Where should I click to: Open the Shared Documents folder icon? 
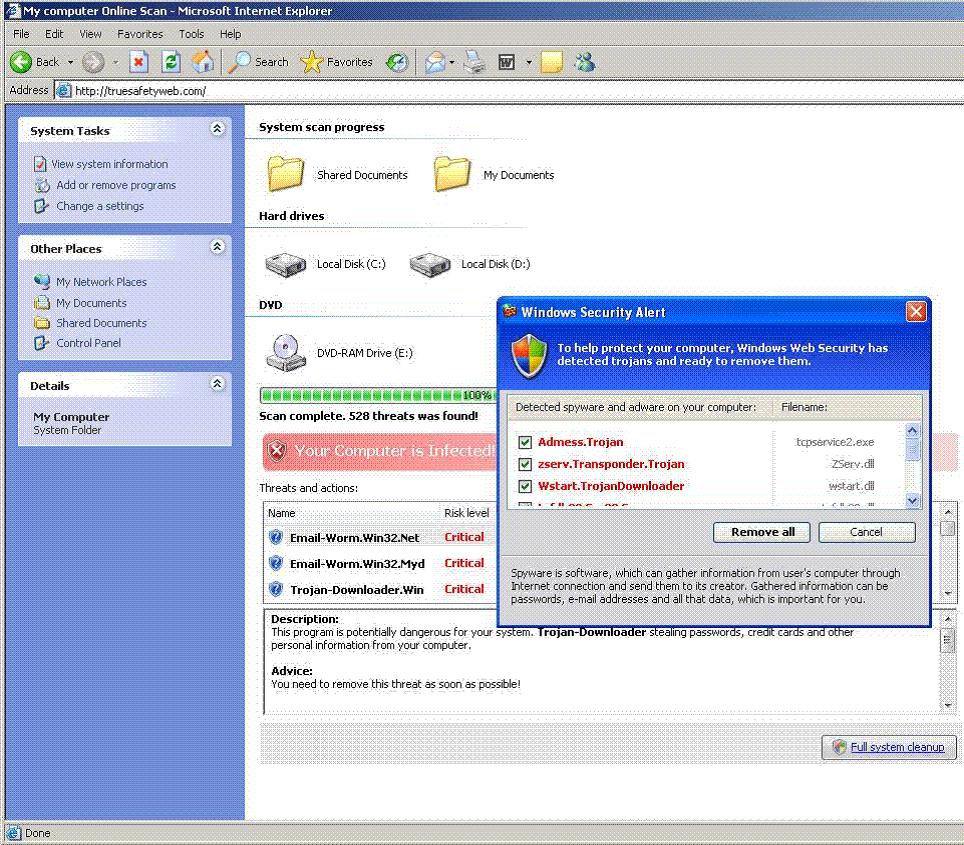pos(286,174)
